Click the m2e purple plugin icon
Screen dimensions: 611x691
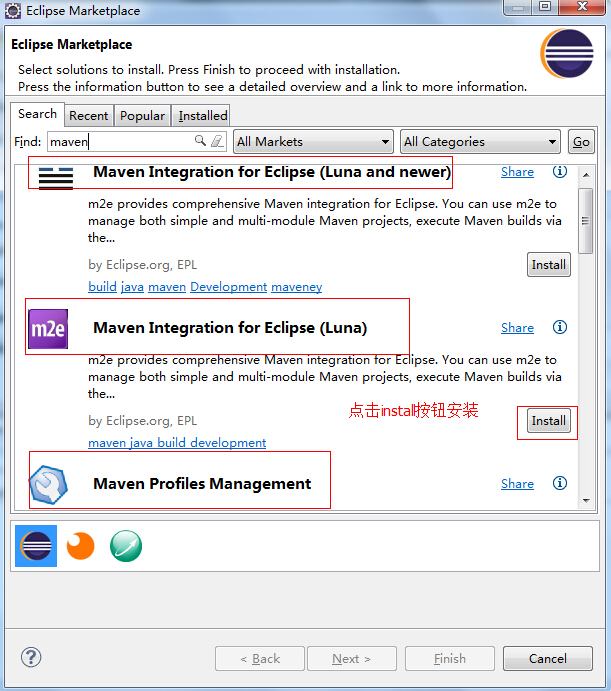pyautogui.click(x=48, y=329)
